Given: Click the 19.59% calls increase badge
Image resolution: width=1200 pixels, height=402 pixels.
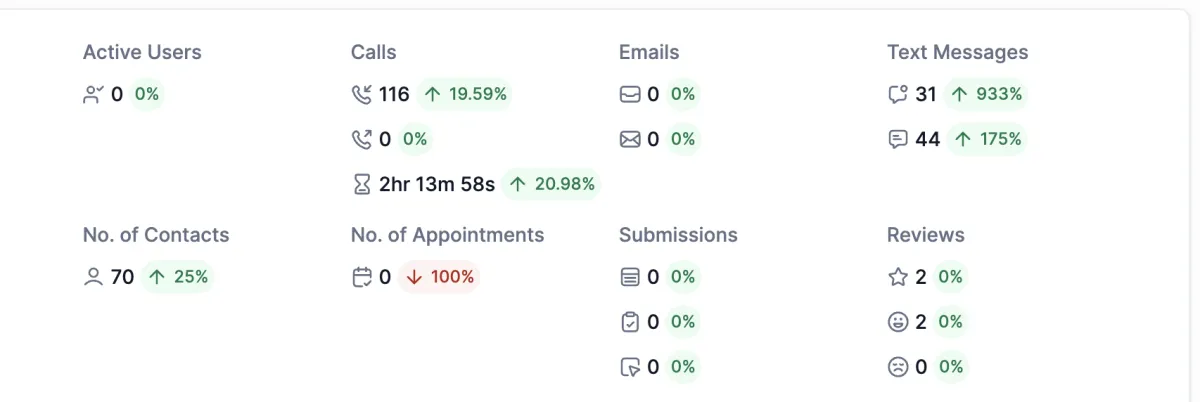Looking at the screenshot, I should (465, 95).
